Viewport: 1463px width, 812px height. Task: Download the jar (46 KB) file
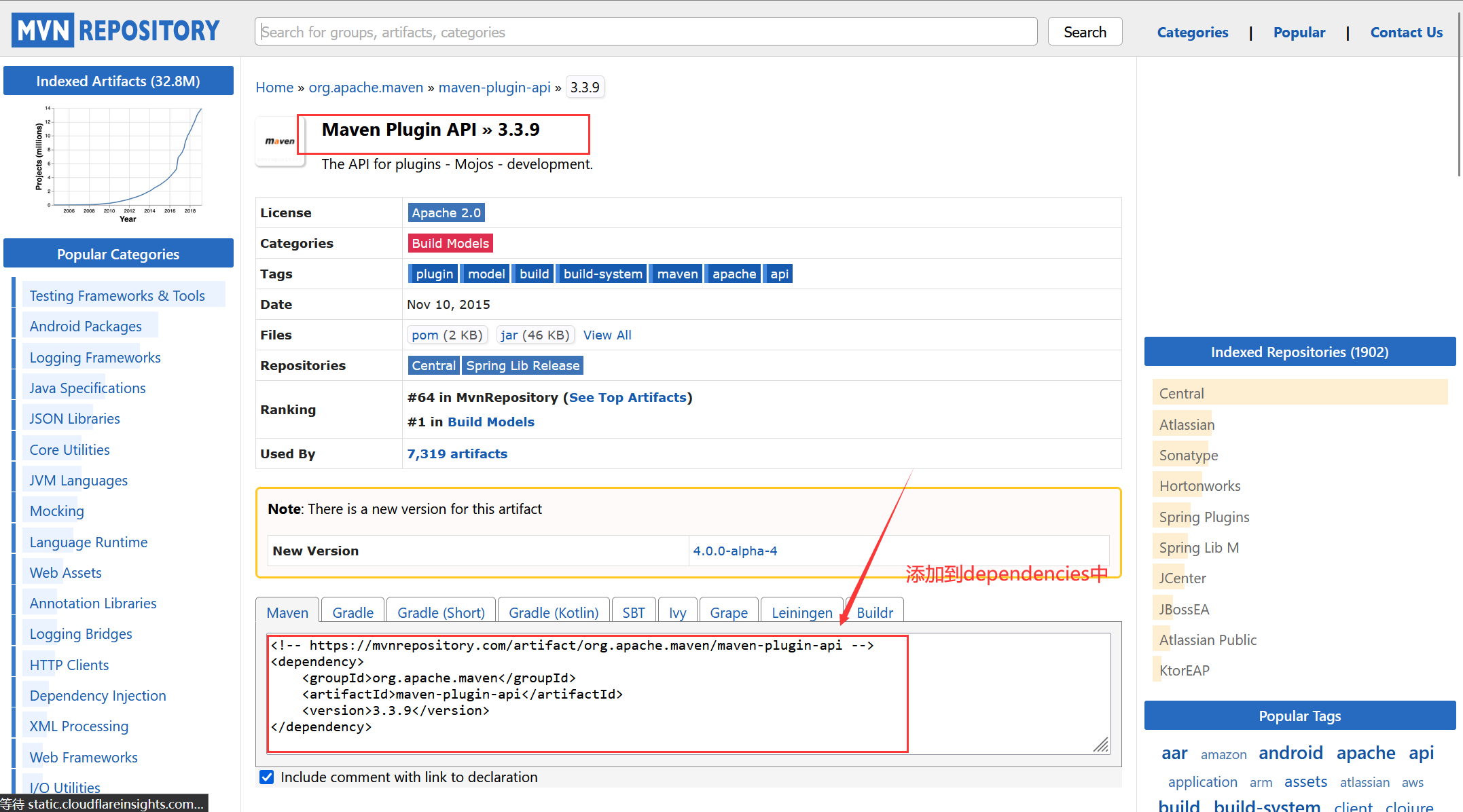coord(535,335)
